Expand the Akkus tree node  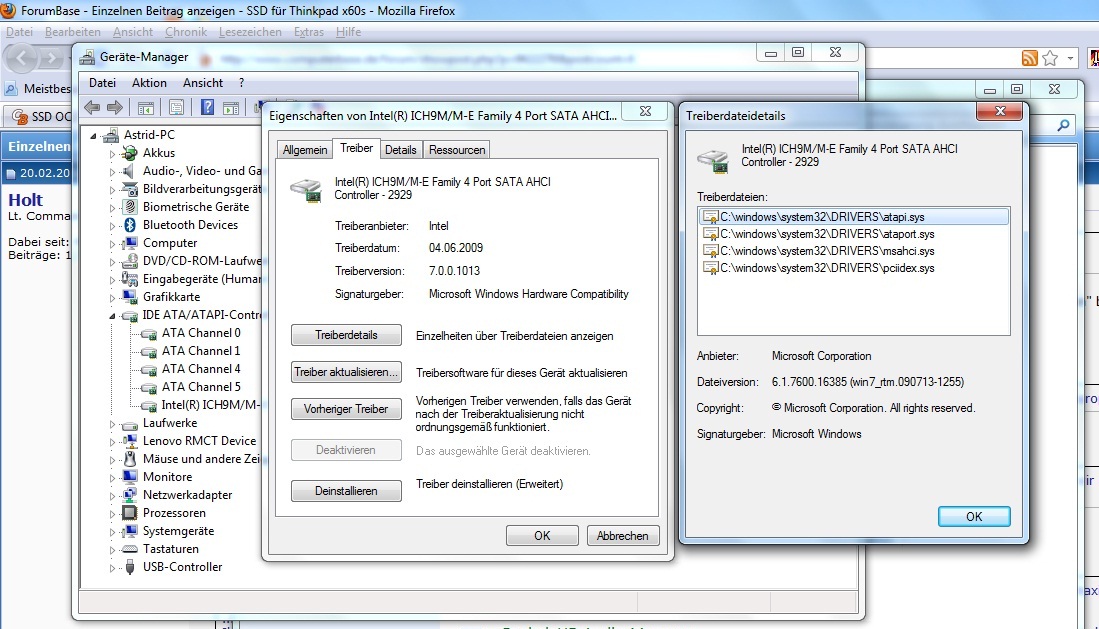click(x=112, y=154)
